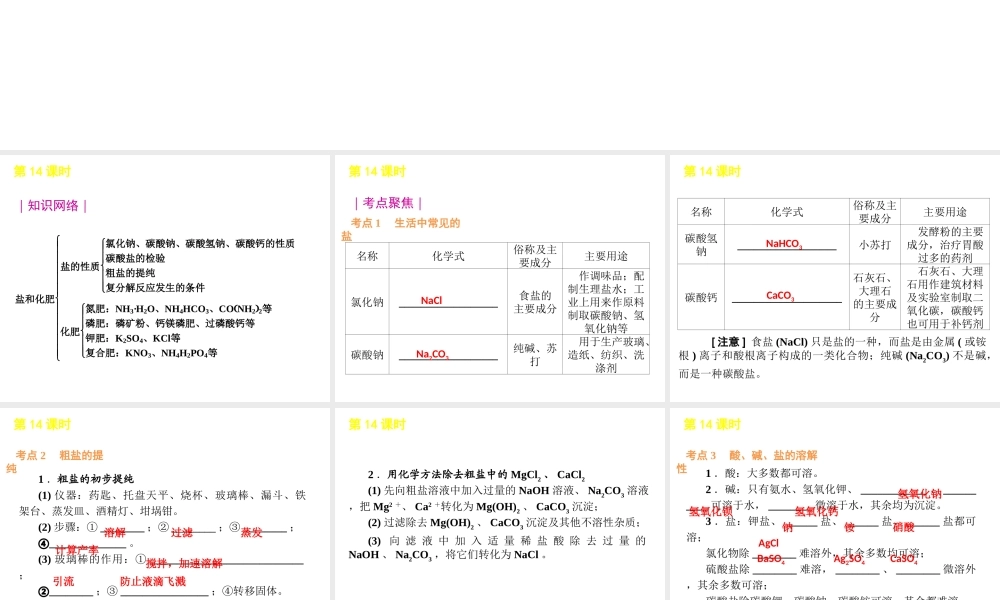Click the 纯碱、苏打 cell
This screenshot has height=600, width=1000.
pyautogui.click(x=535, y=355)
